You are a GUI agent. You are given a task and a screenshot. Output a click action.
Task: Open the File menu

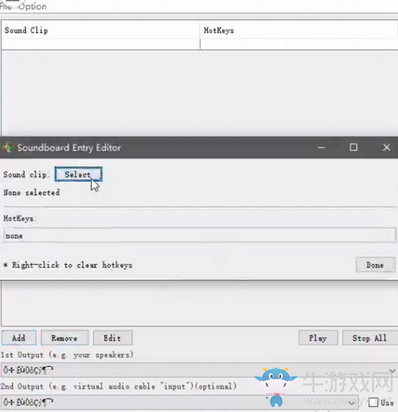pos(6,6)
